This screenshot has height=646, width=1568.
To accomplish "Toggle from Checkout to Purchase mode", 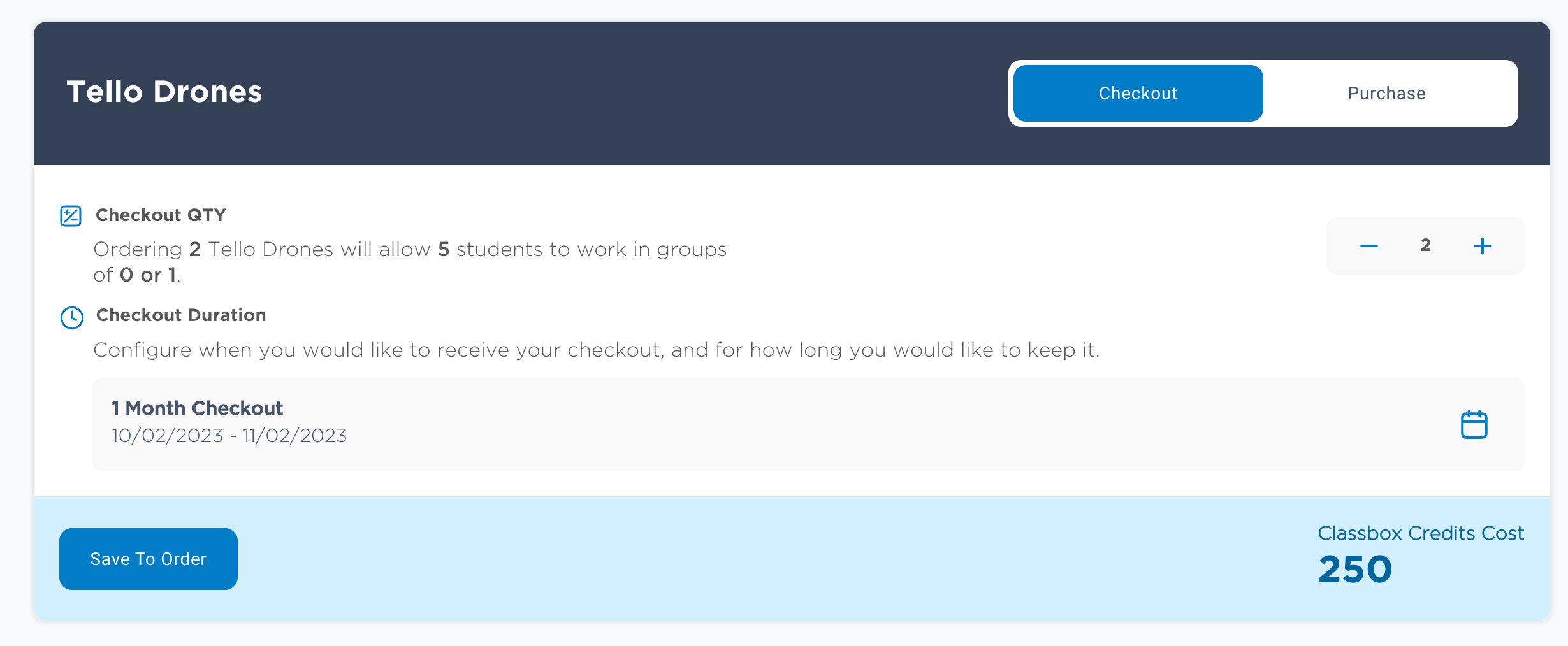I will pyautogui.click(x=1386, y=93).
